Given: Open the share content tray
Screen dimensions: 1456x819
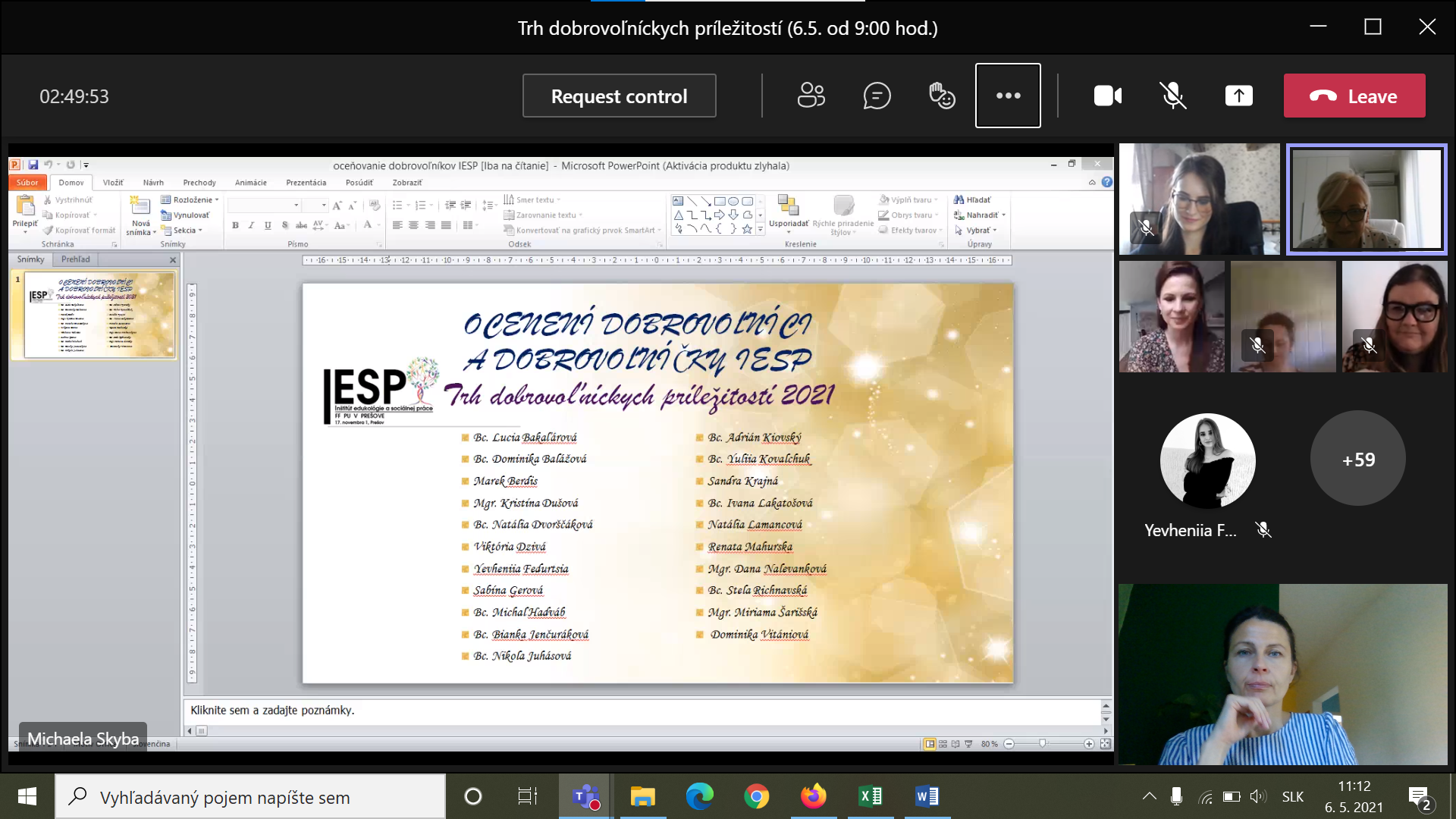Looking at the screenshot, I should (x=1239, y=96).
